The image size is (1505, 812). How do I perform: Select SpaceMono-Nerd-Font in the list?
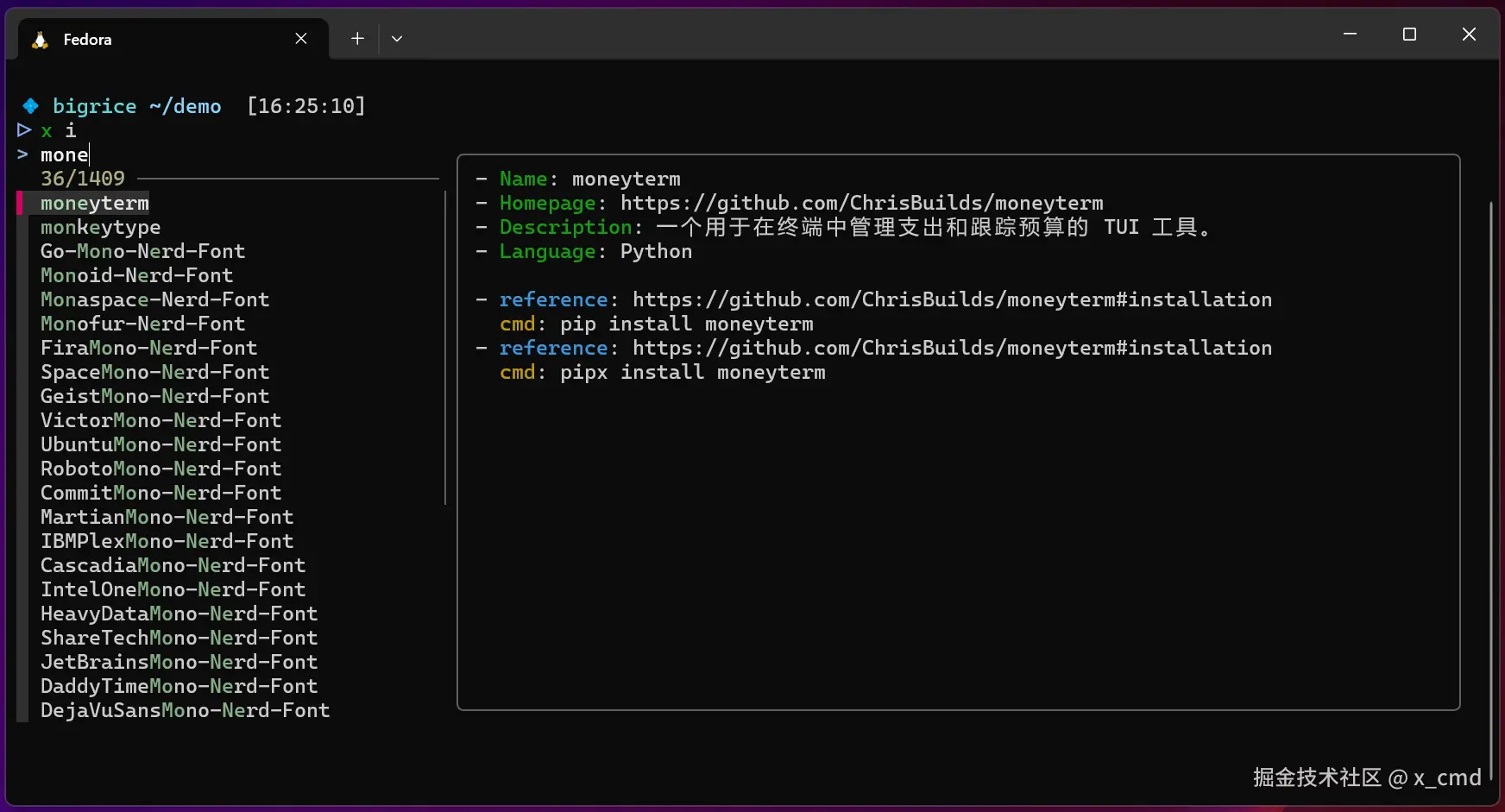pyautogui.click(x=154, y=373)
